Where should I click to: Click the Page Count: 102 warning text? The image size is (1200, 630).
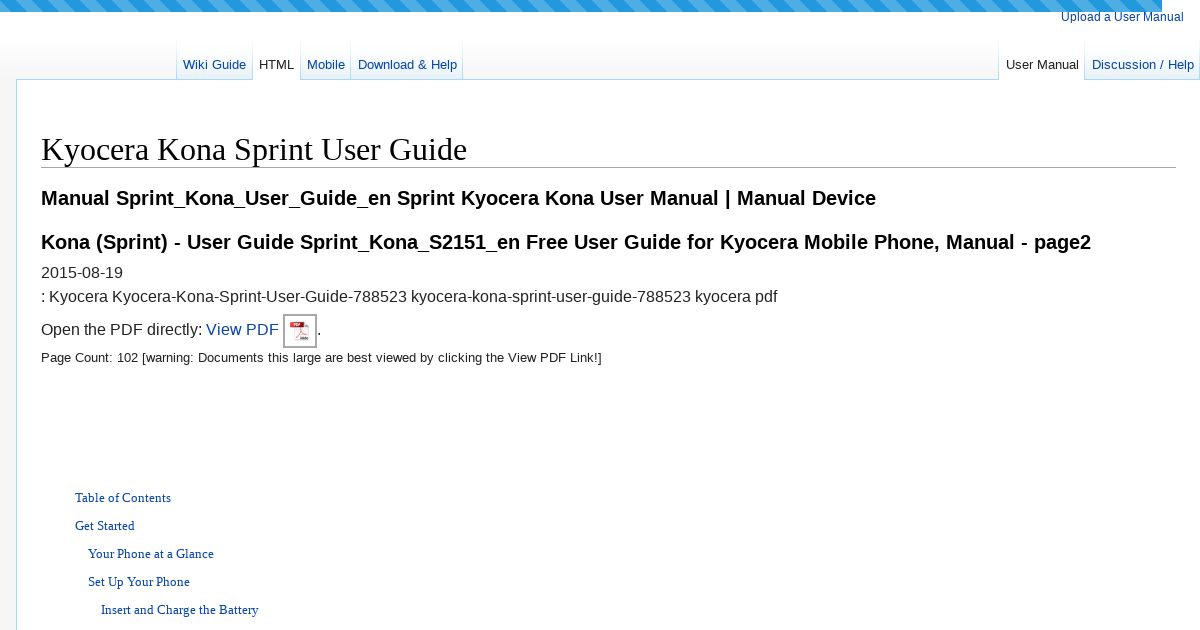(x=321, y=358)
